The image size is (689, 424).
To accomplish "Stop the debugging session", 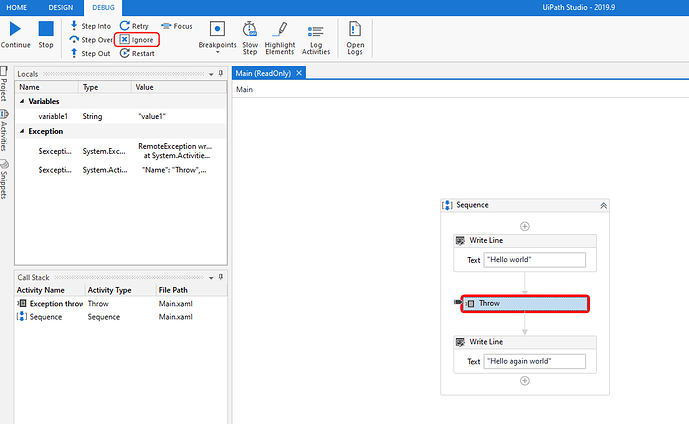I will 46,35.
